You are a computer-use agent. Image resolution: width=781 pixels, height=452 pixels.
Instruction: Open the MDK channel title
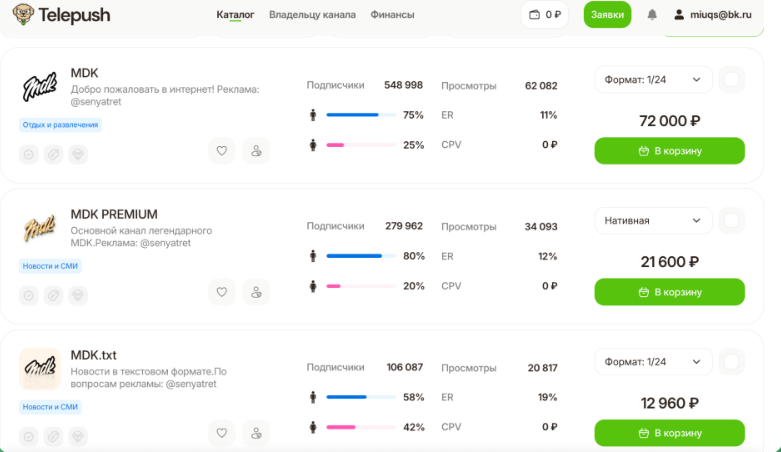tap(84, 73)
